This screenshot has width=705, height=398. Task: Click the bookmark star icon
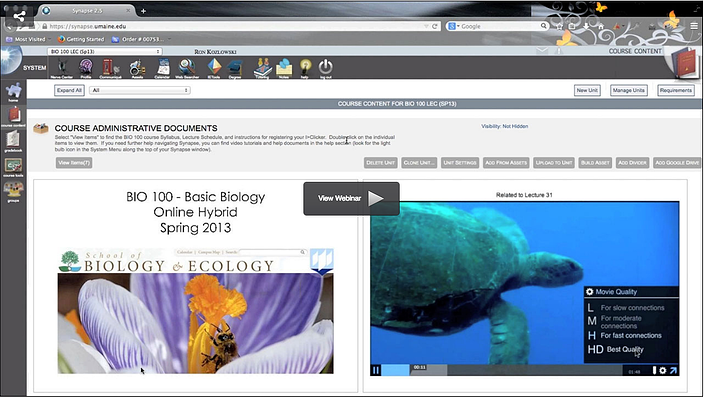click(x=559, y=27)
